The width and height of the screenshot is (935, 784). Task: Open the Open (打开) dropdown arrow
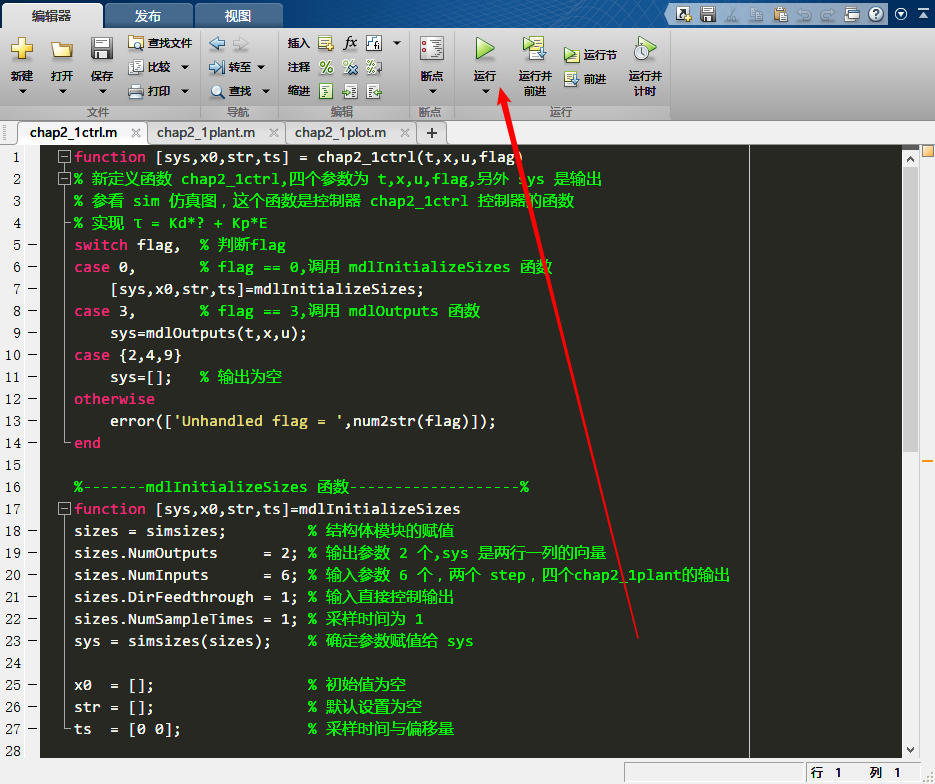tap(62, 92)
